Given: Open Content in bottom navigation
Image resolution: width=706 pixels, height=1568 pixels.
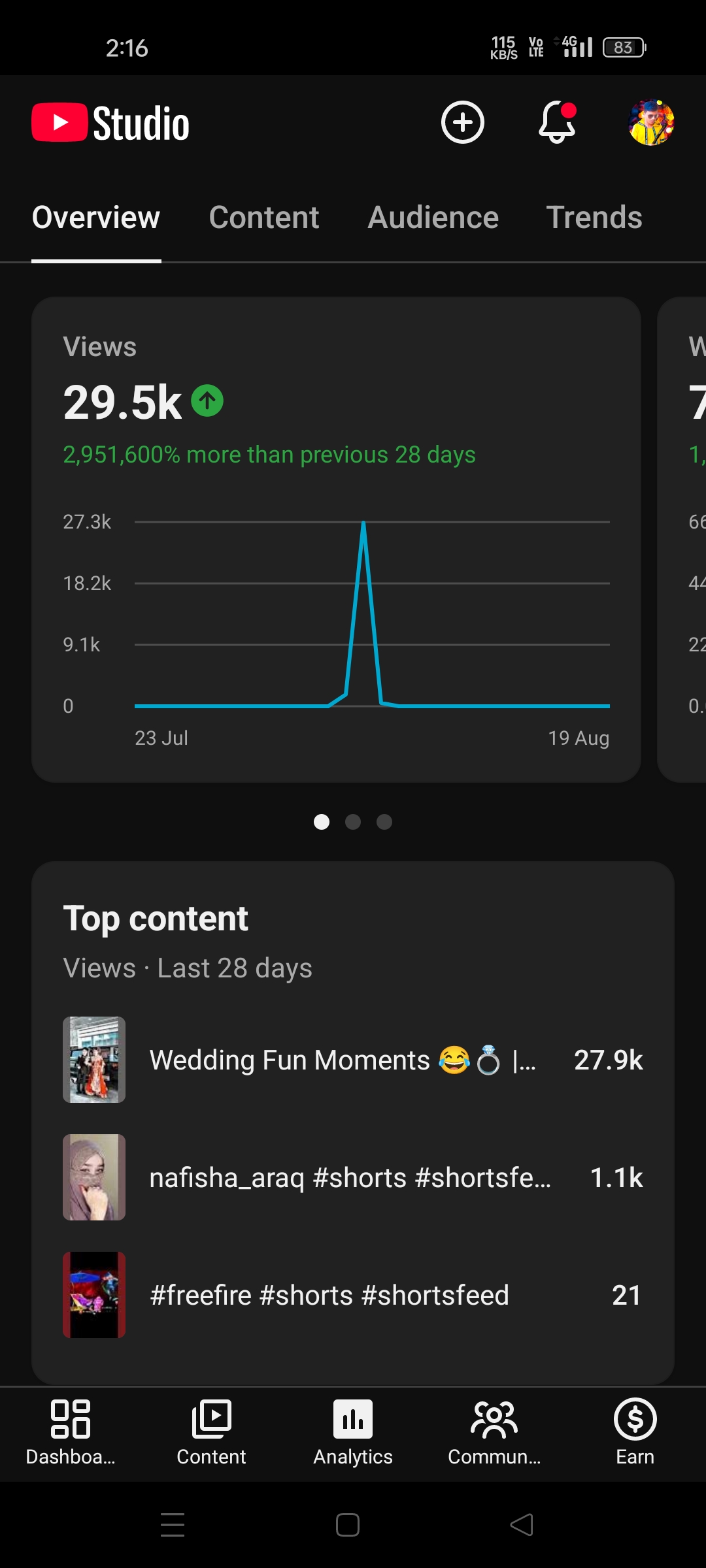Looking at the screenshot, I should (x=211, y=1431).
